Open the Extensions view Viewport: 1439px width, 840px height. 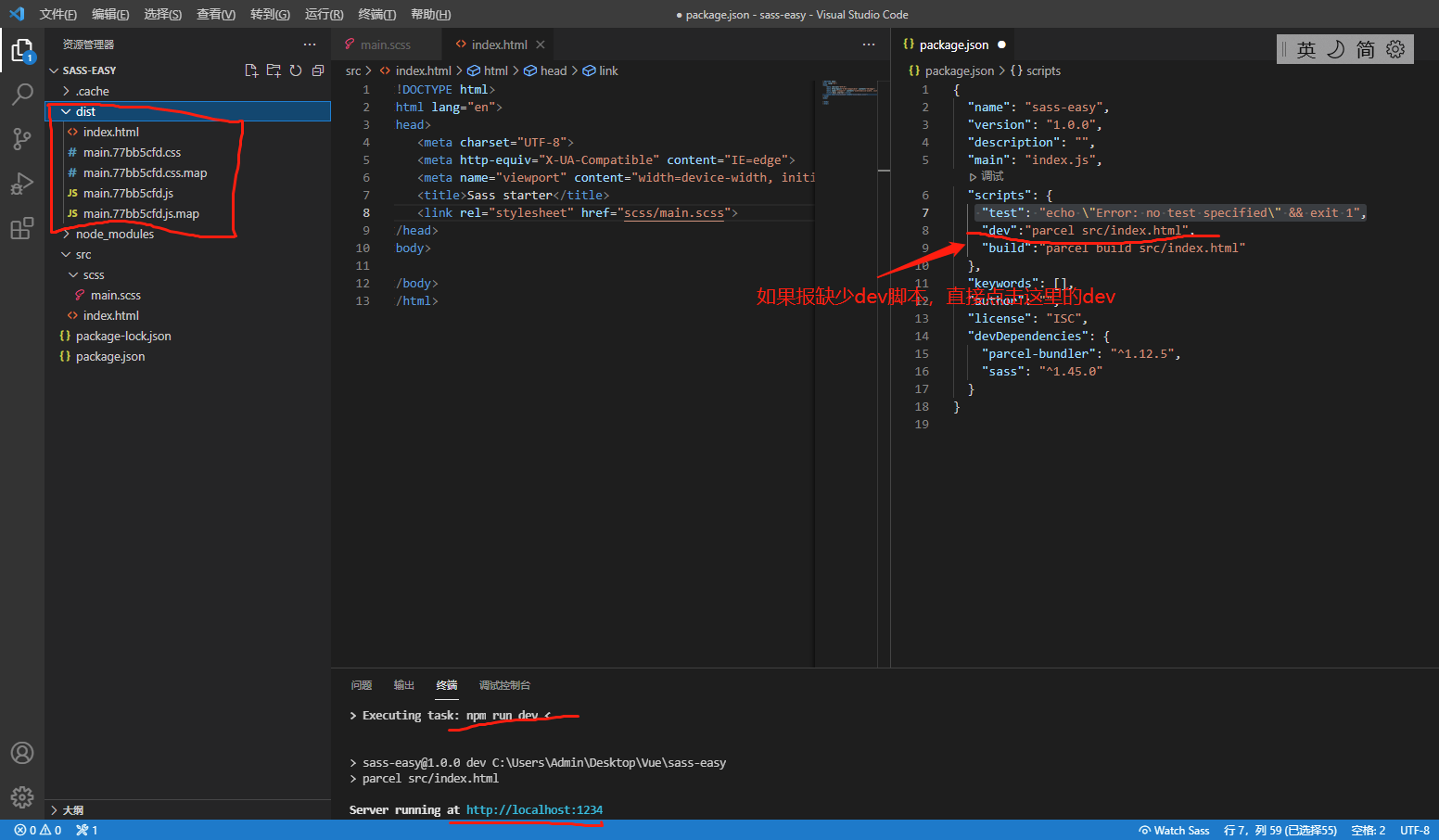(x=22, y=228)
